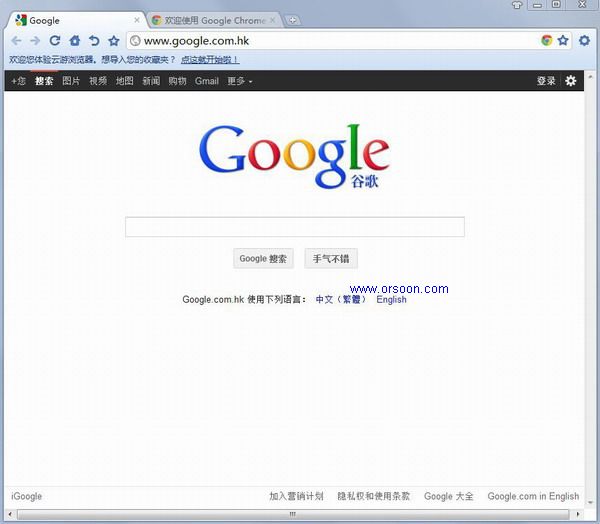Click the skin shirt icon in title bar
Image resolution: width=600 pixels, height=524 pixels.
(x=517, y=5)
